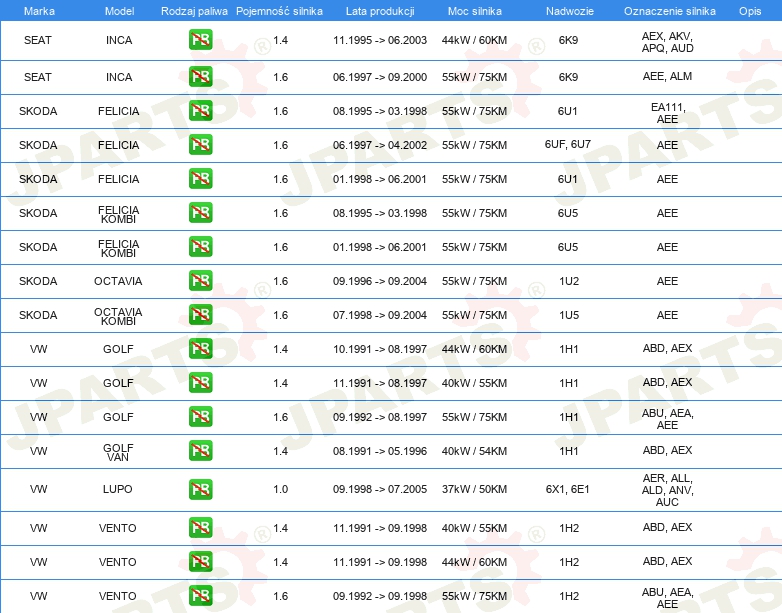Select the date range 08.1991 -> 05.1996

click(x=380, y=451)
